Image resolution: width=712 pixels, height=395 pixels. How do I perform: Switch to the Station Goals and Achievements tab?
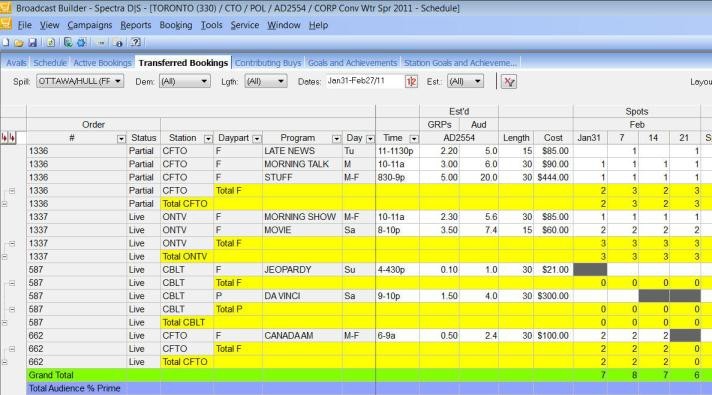(460, 63)
